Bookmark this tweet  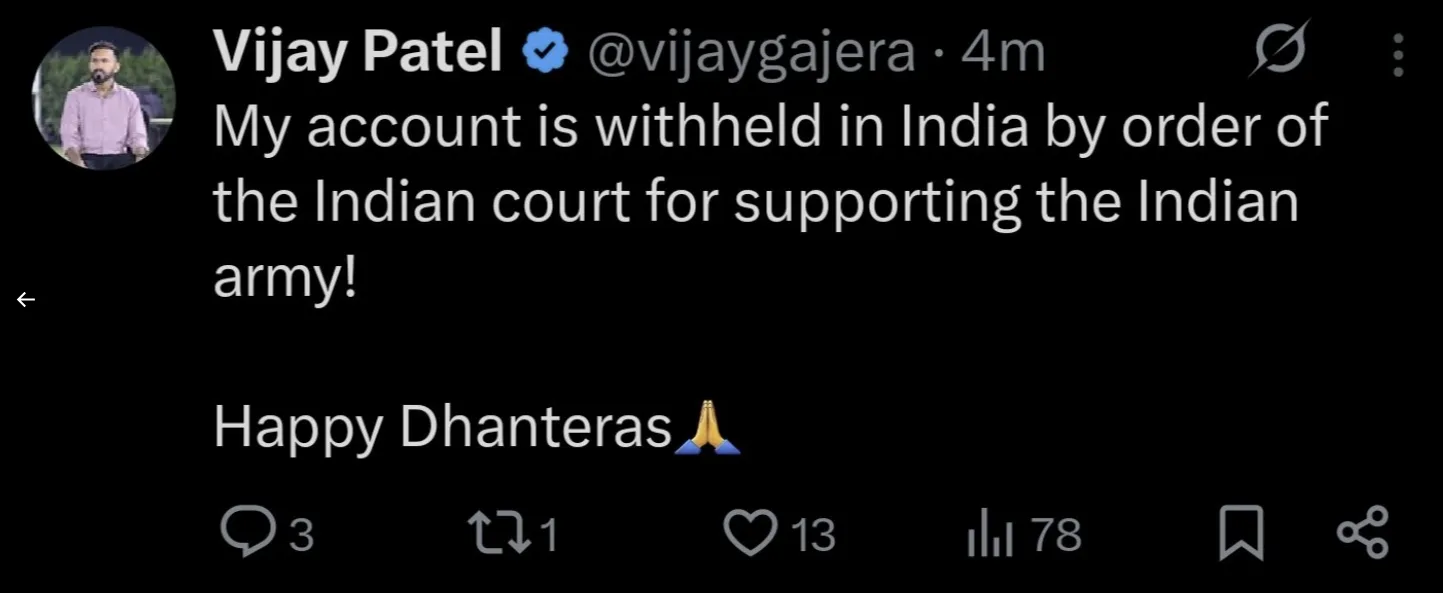pyautogui.click(x=1241, y=535)
